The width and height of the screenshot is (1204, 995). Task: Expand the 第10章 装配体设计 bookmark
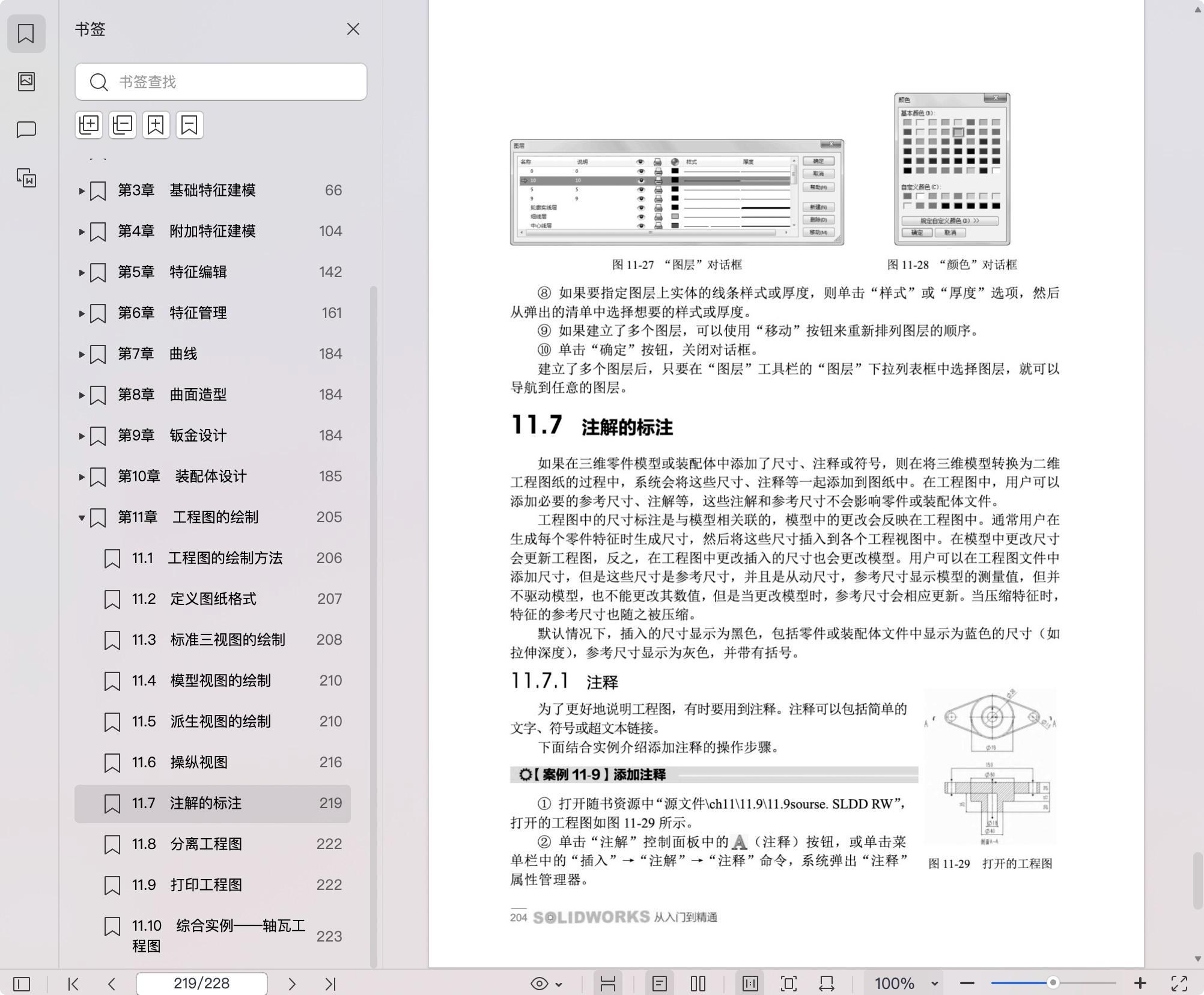pyautogui.click(x=82, y=477)
